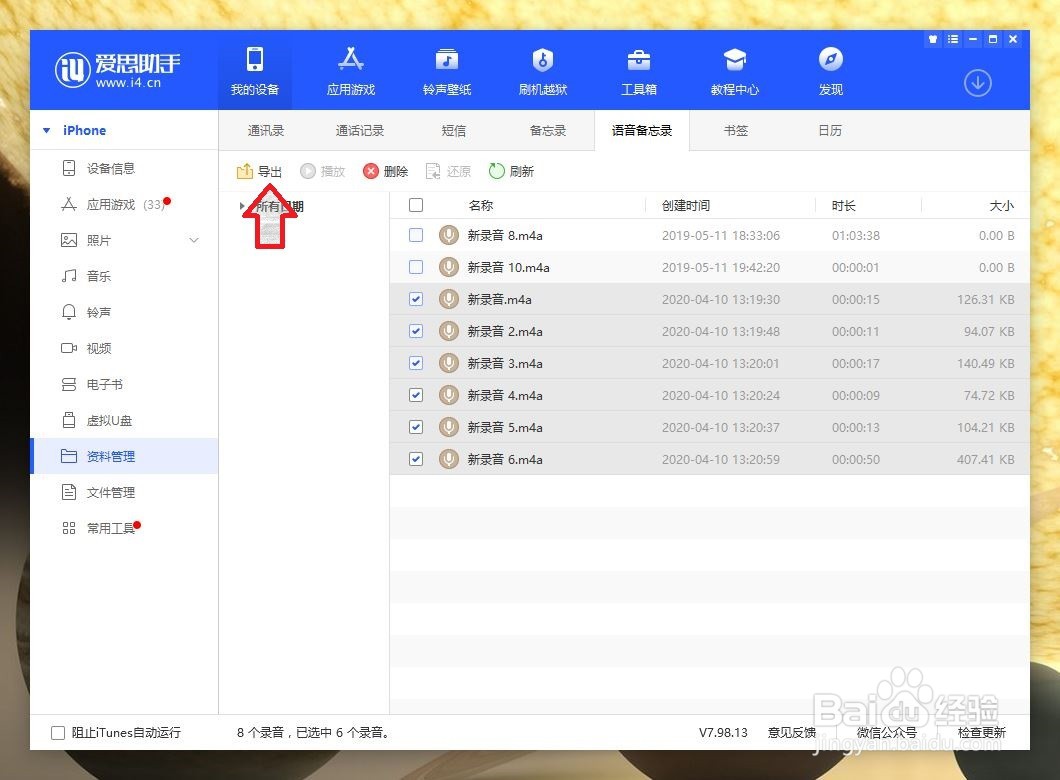
Task: Enable 阻止iTunes自动运行 at bottom left
Action: 57,732
